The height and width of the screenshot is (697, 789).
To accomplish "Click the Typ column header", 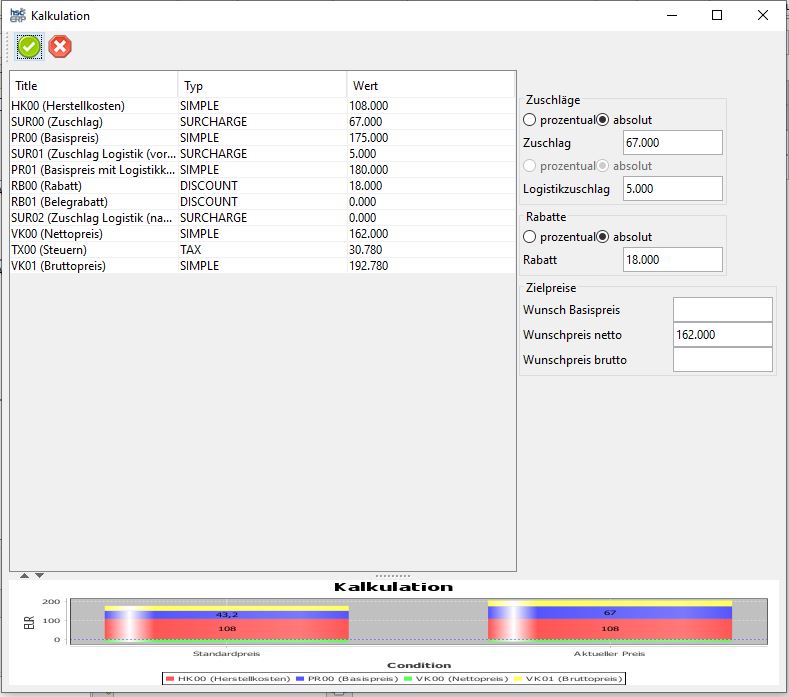I will coord(262,86).
